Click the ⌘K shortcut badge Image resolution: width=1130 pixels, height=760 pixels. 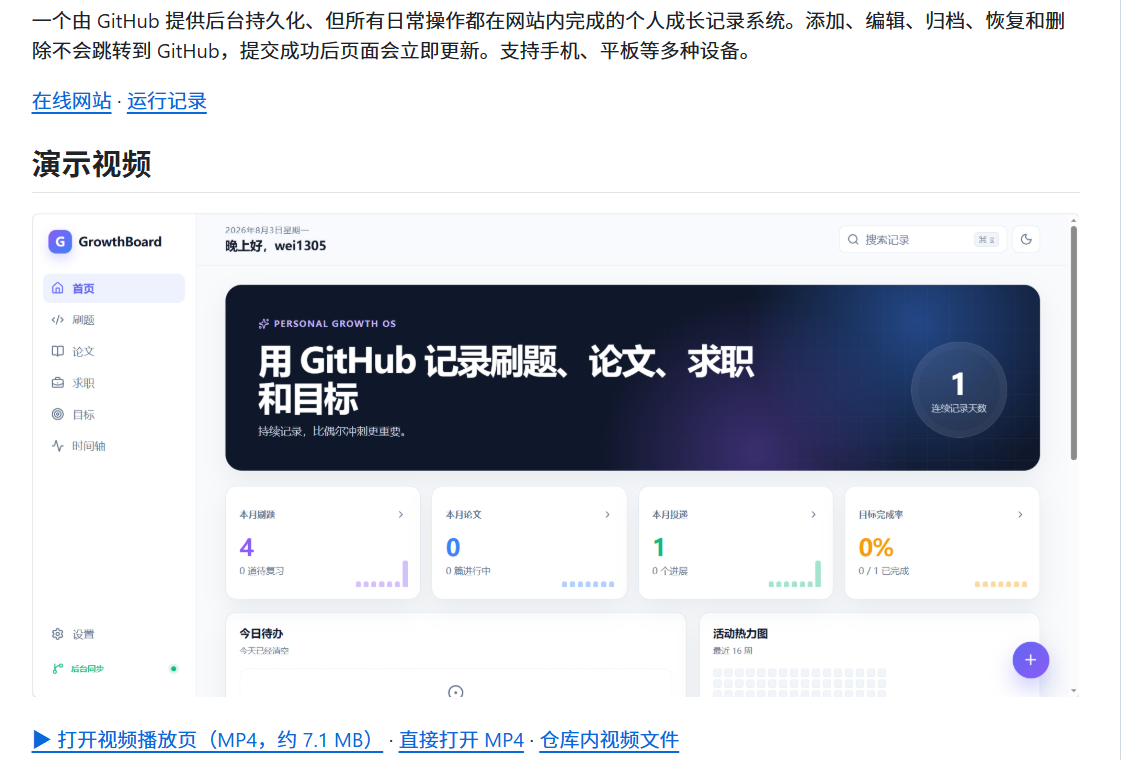(987, 240)
